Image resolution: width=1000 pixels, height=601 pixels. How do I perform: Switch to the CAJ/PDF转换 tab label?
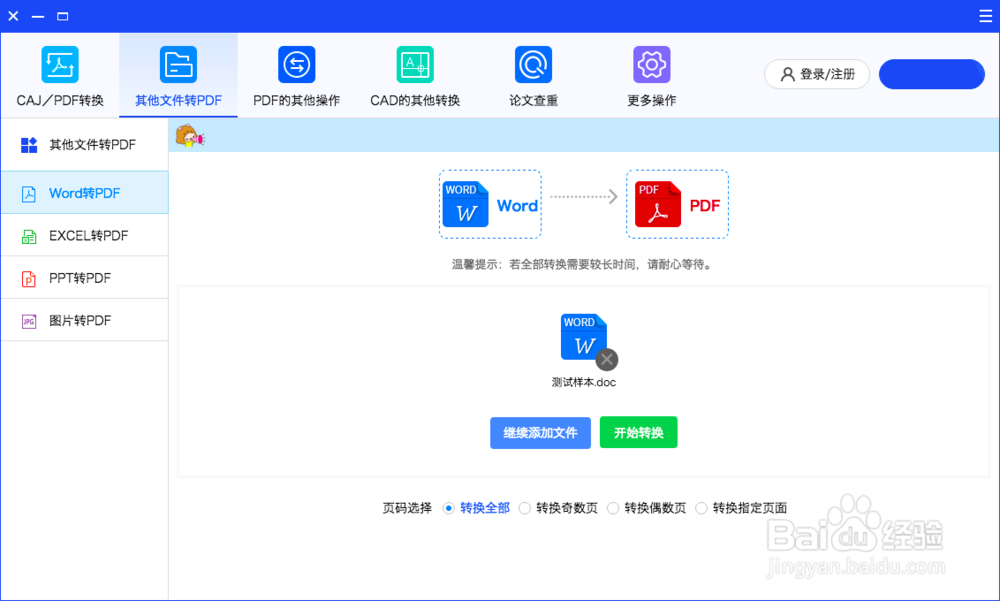click(60, 101)
